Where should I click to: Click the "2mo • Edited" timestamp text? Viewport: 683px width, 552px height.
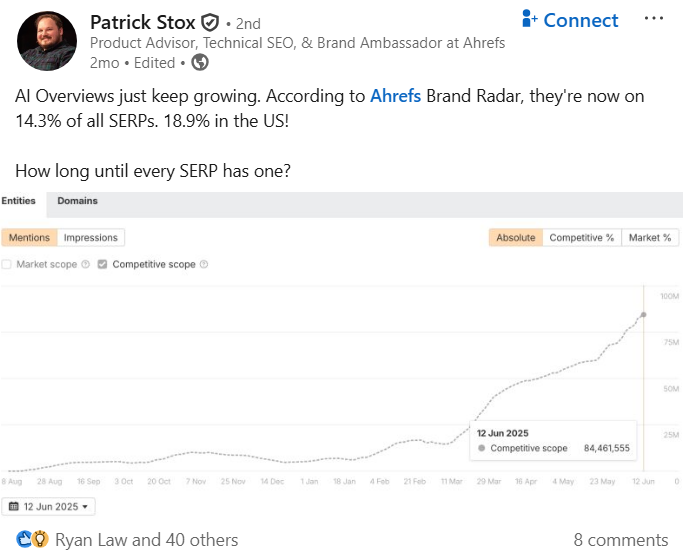coord(132,63)
